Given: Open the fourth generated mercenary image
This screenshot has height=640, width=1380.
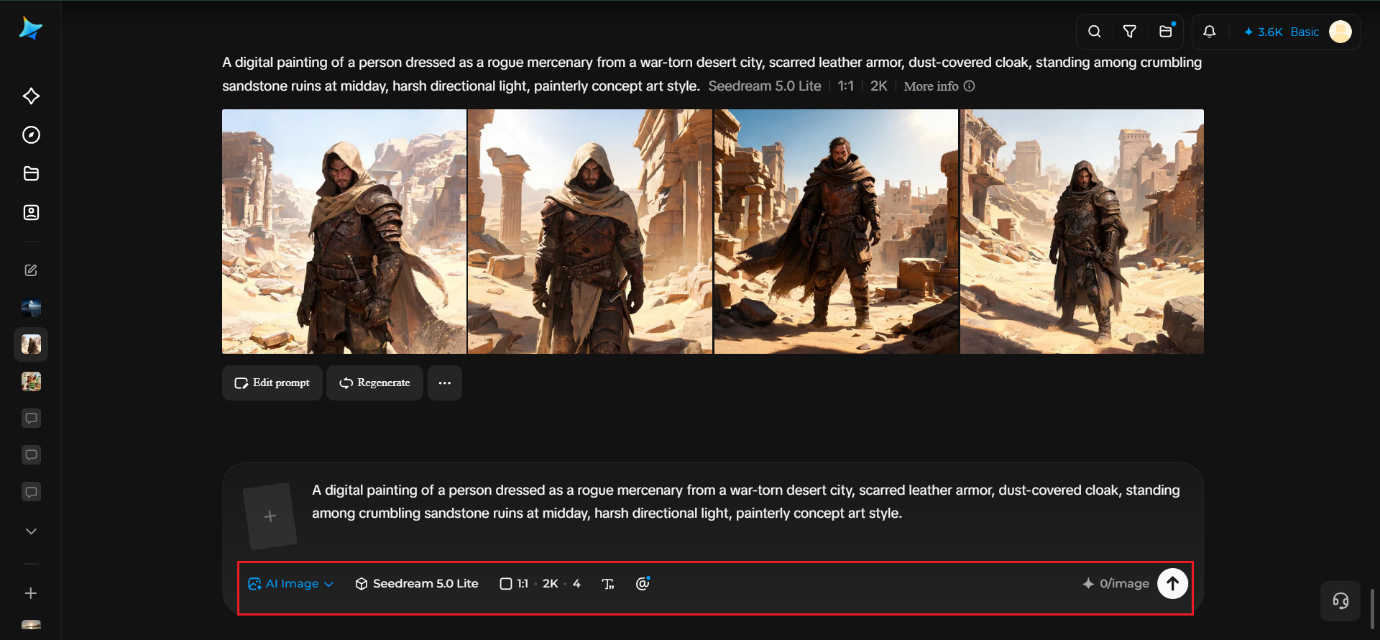Looking at the screenshot, I should point(1082,231).
